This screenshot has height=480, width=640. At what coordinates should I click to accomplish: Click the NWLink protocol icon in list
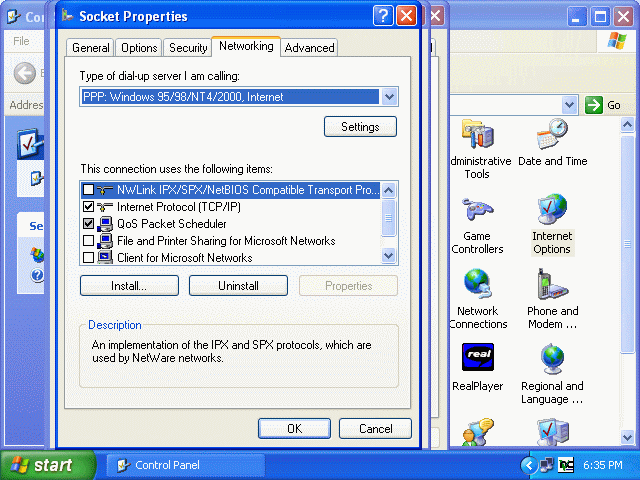(x=105, y=190)
